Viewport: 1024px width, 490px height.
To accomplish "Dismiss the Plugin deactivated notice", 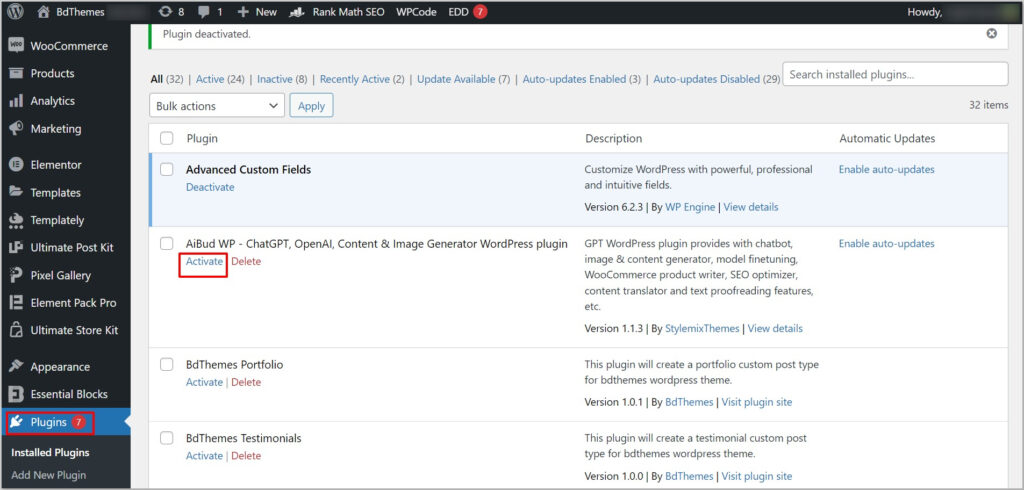I will pos(991,33).
